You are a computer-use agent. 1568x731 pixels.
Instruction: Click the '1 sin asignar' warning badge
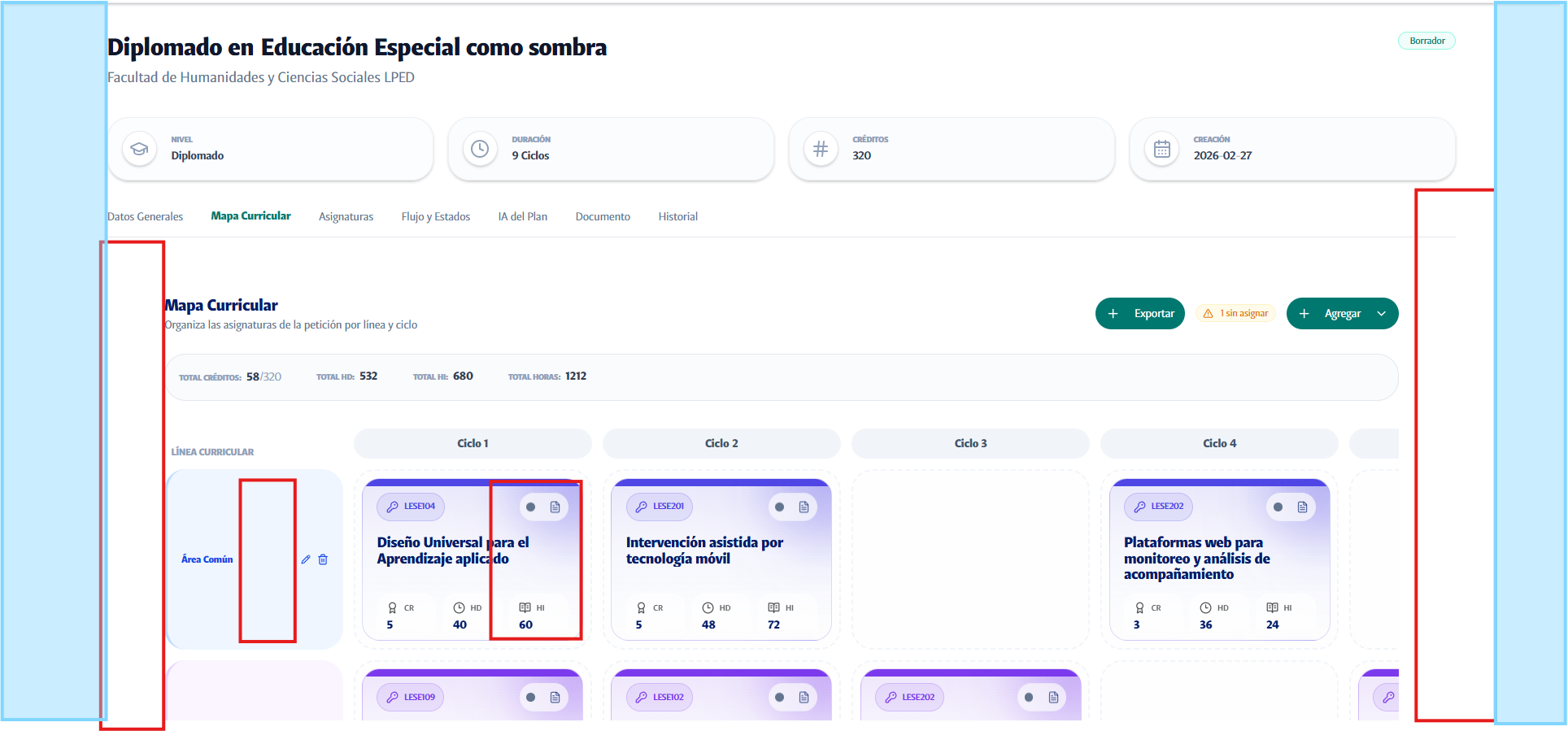pyautogui.click(x=1236, y=314)
